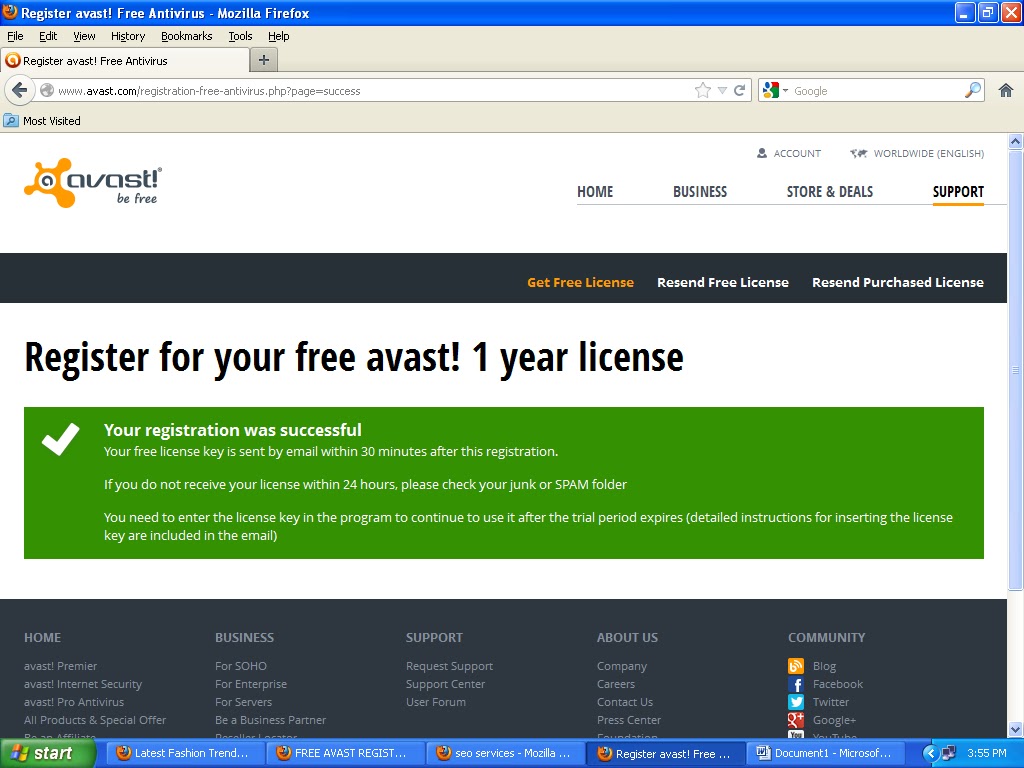This screenshot has width=1024, height=768.
Task: Select the Register avast! Free Antivirus tab
Action: [x=125, y=61]
